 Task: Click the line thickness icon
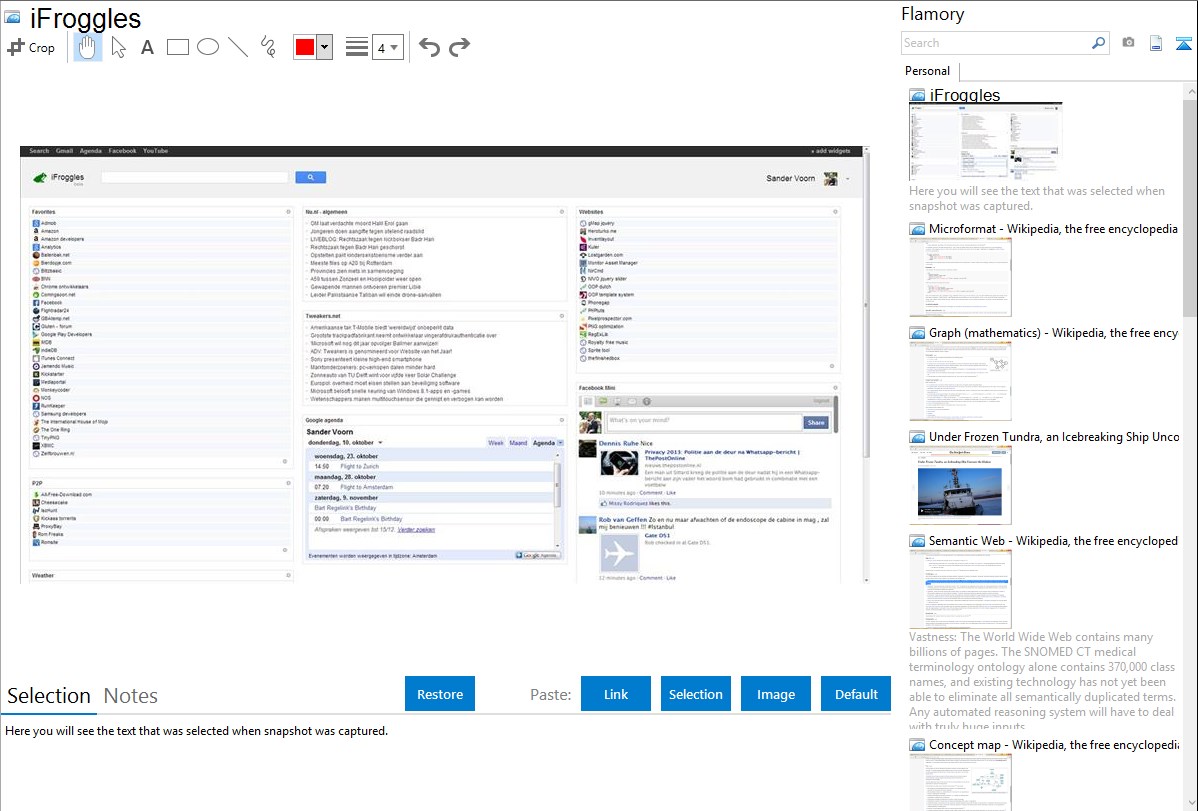pos(356,47)
